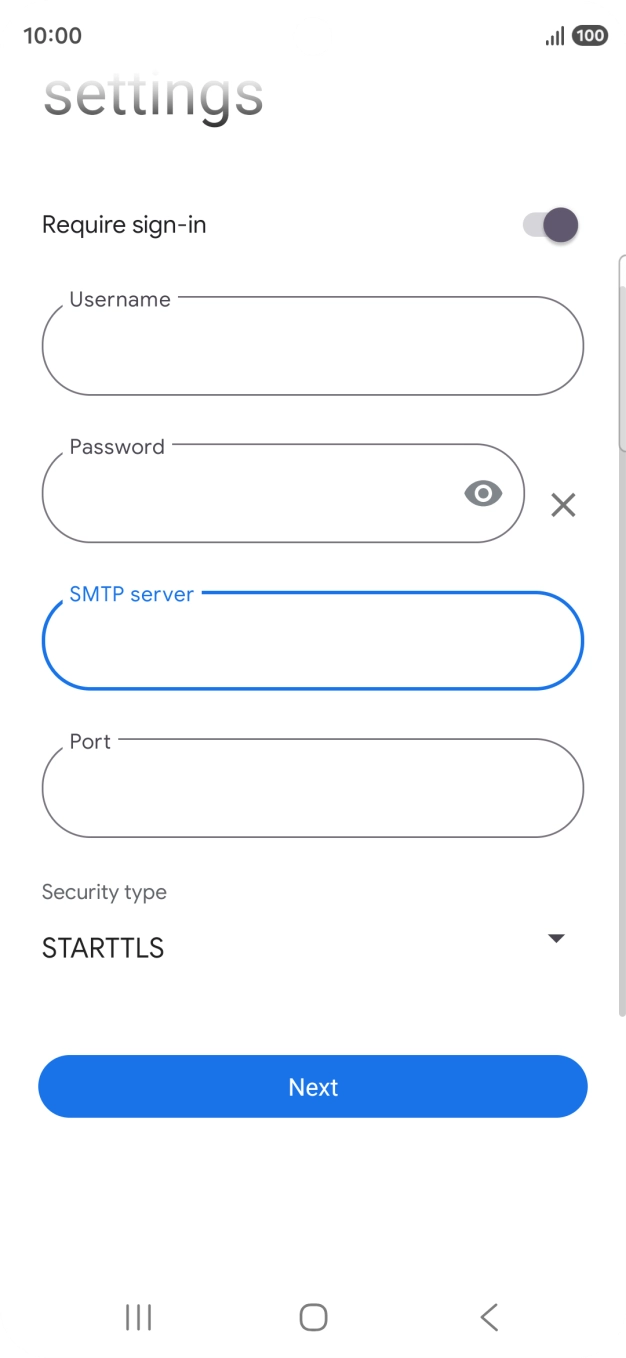
Task: Toggle the Require sign-in switch
Action: [551, 225]
